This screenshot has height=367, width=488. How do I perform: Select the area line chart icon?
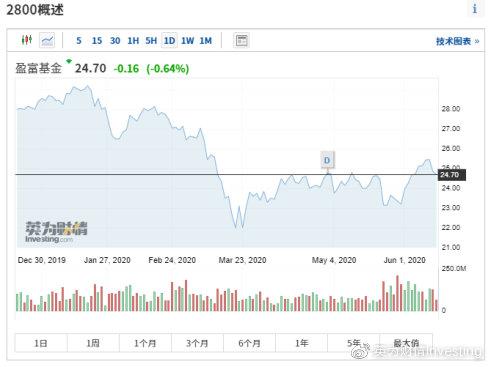pyautogui.click(x=47, y=40)
